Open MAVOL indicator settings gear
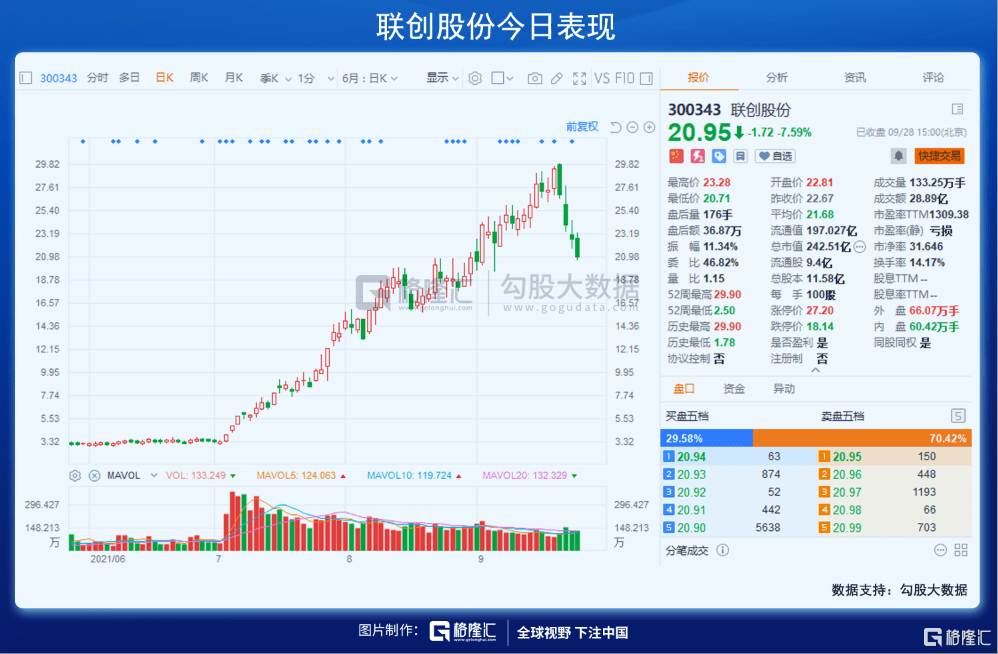 [75, 475]
